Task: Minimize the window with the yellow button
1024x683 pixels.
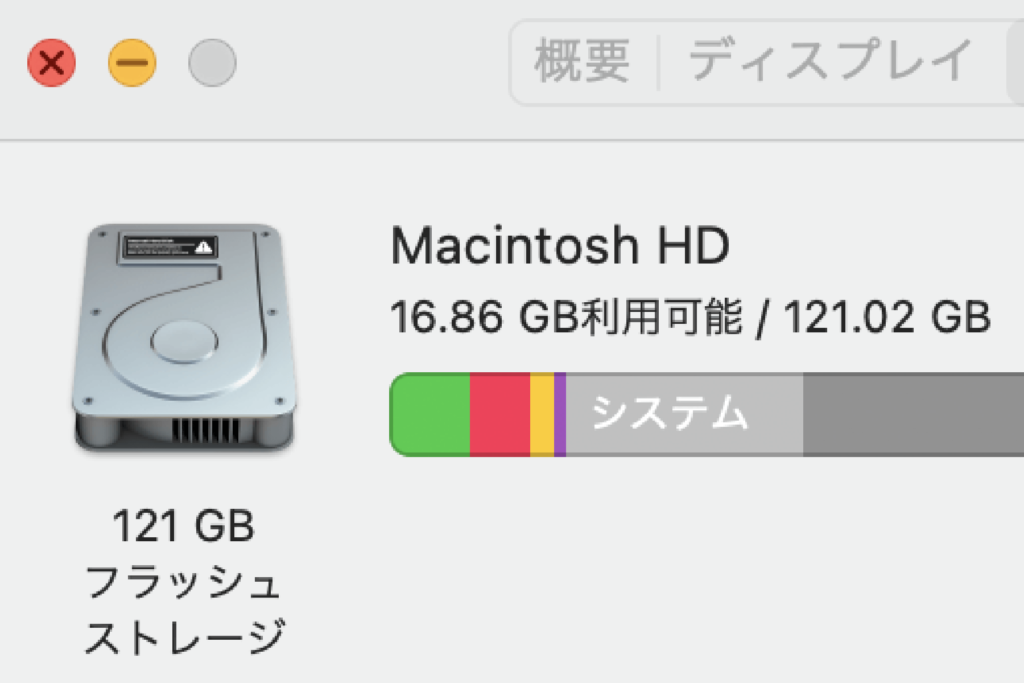Action: [x=132, y=64]
